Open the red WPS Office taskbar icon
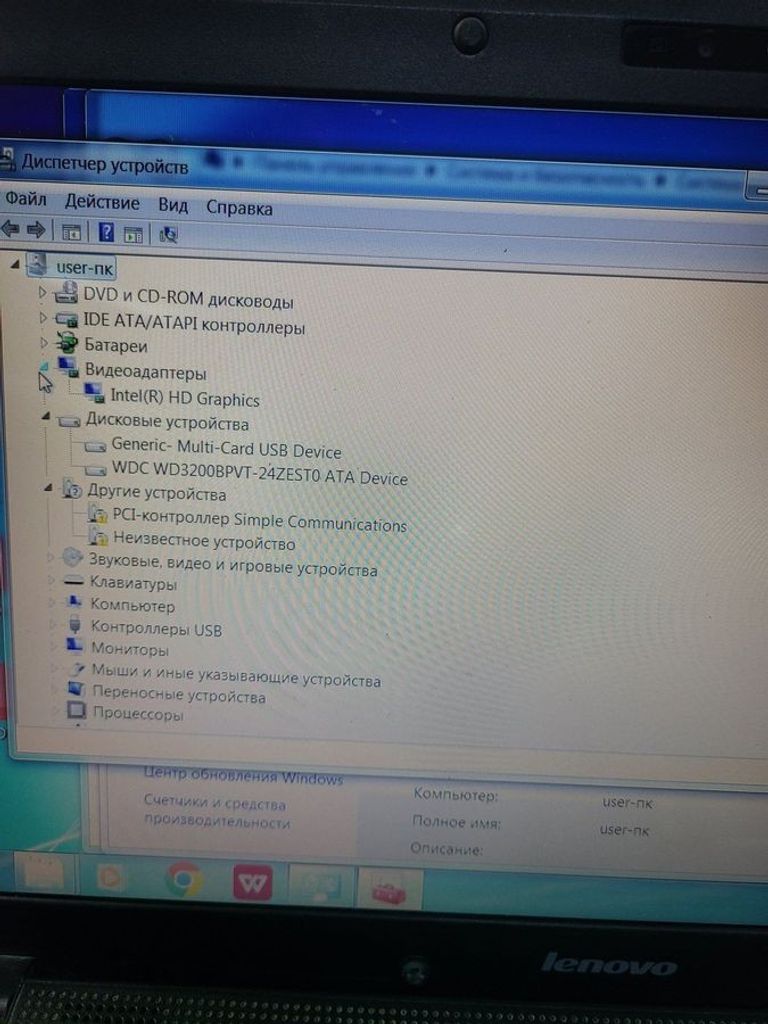This screenshot has height=1024, width=768. pos(253,884)
